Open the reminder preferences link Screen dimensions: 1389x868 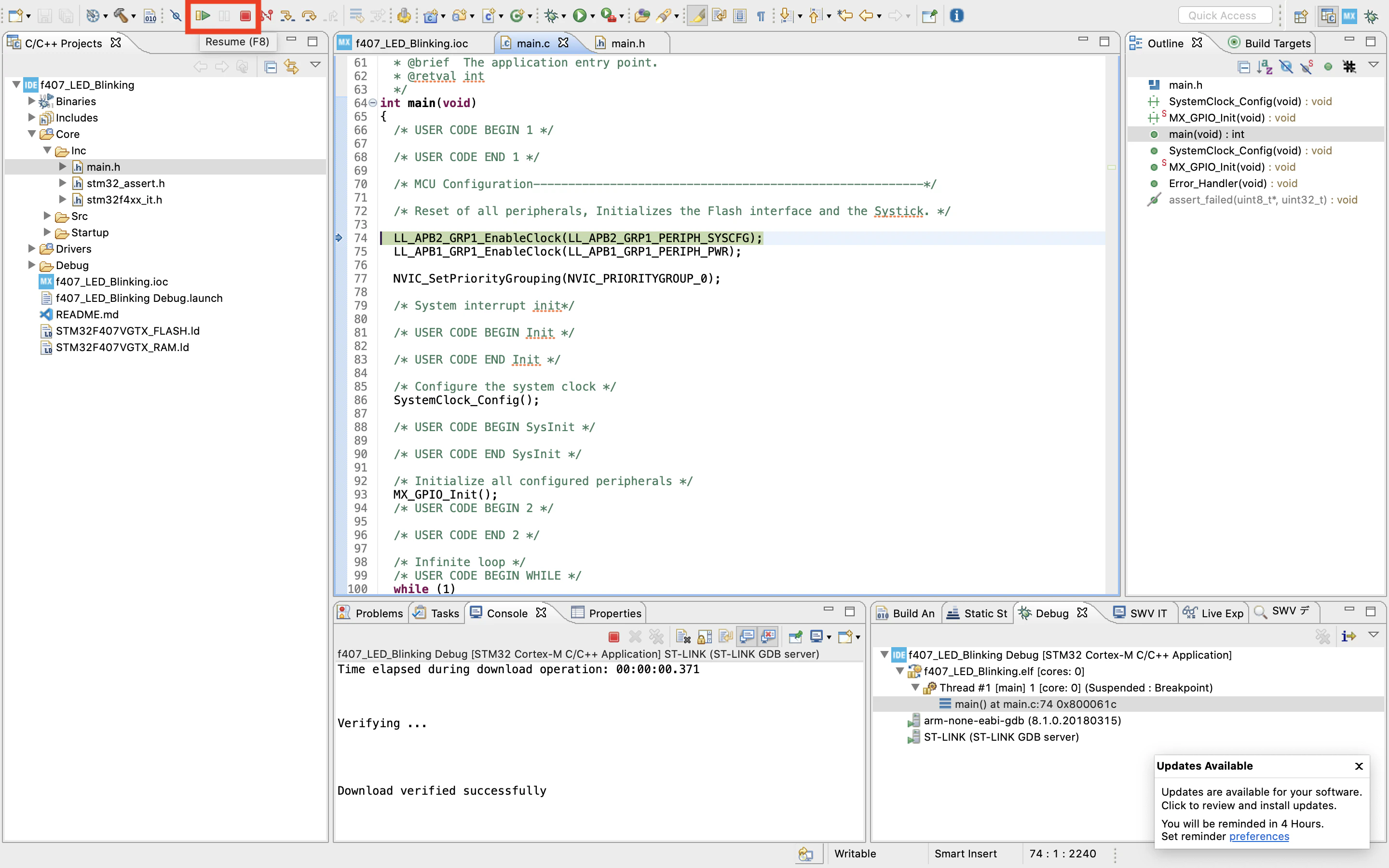[x=1259, y=837]
